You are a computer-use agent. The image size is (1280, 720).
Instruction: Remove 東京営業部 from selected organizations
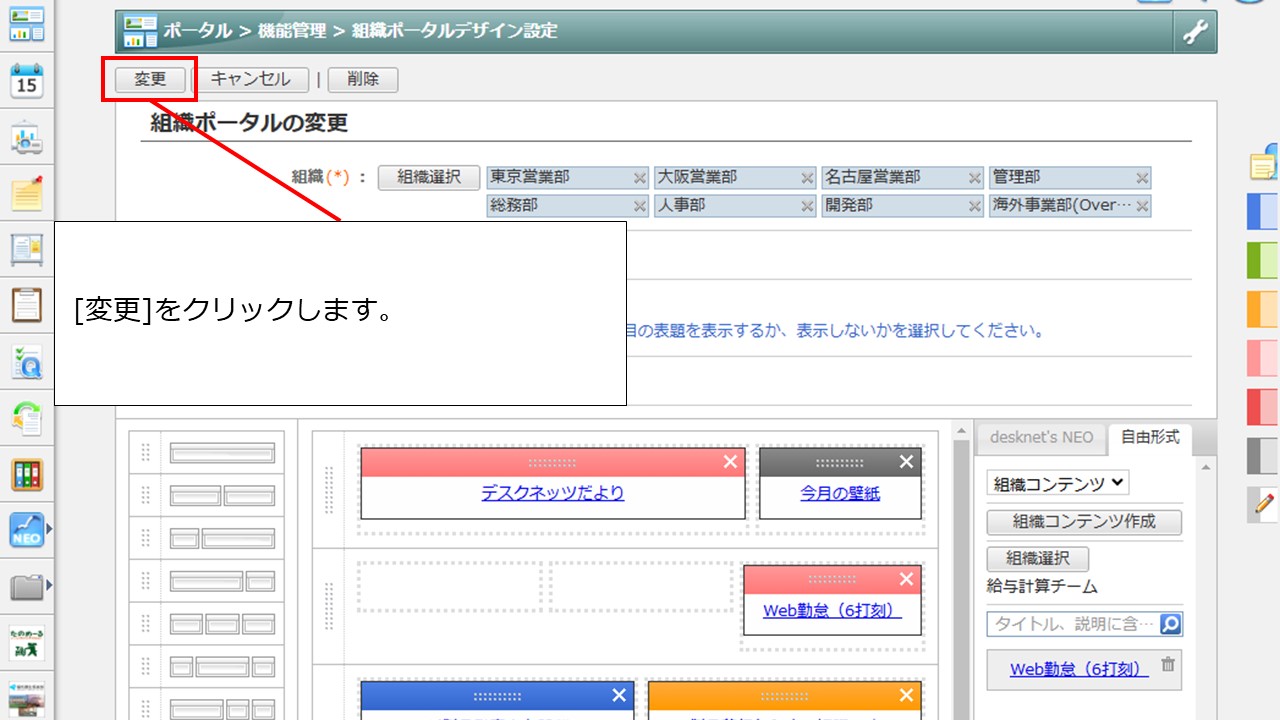pyautogui.click(x=640, y=179)
